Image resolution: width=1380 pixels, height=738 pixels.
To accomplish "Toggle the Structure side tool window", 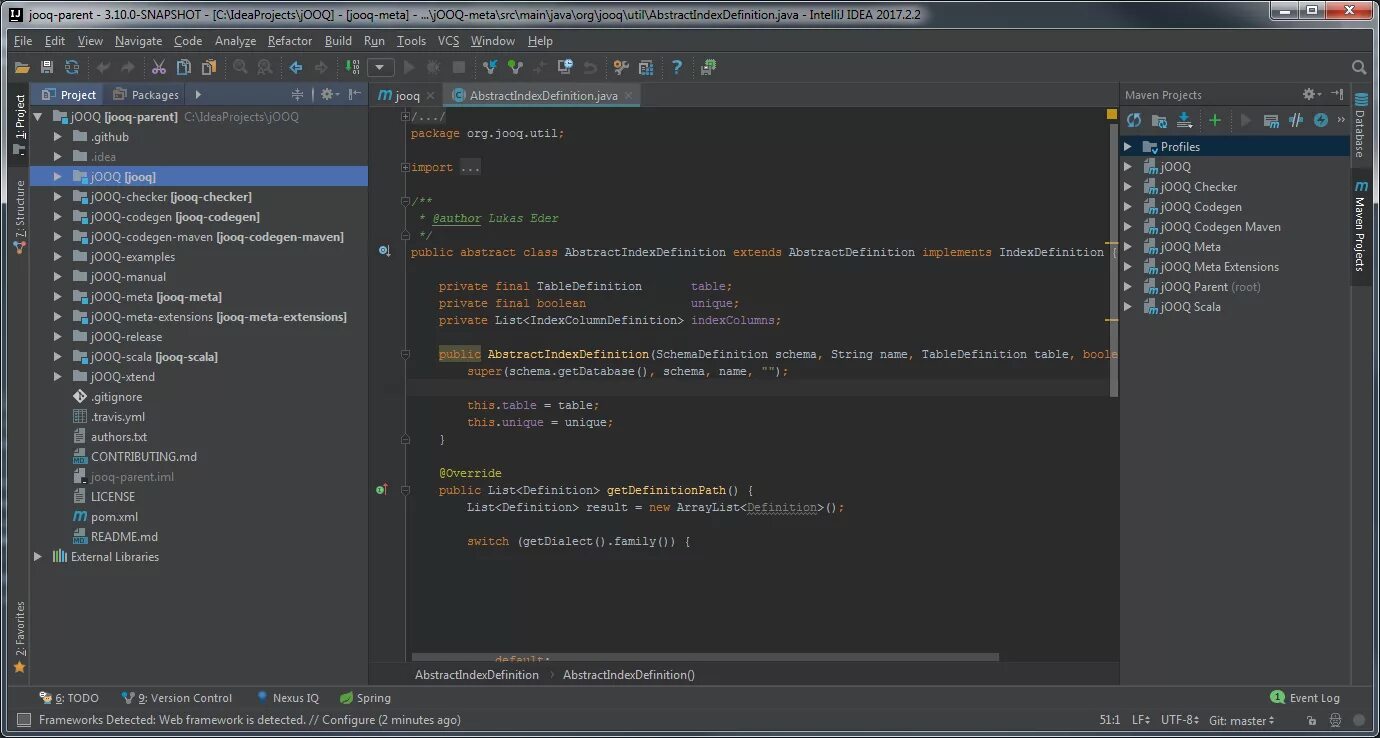I will 19,217.
